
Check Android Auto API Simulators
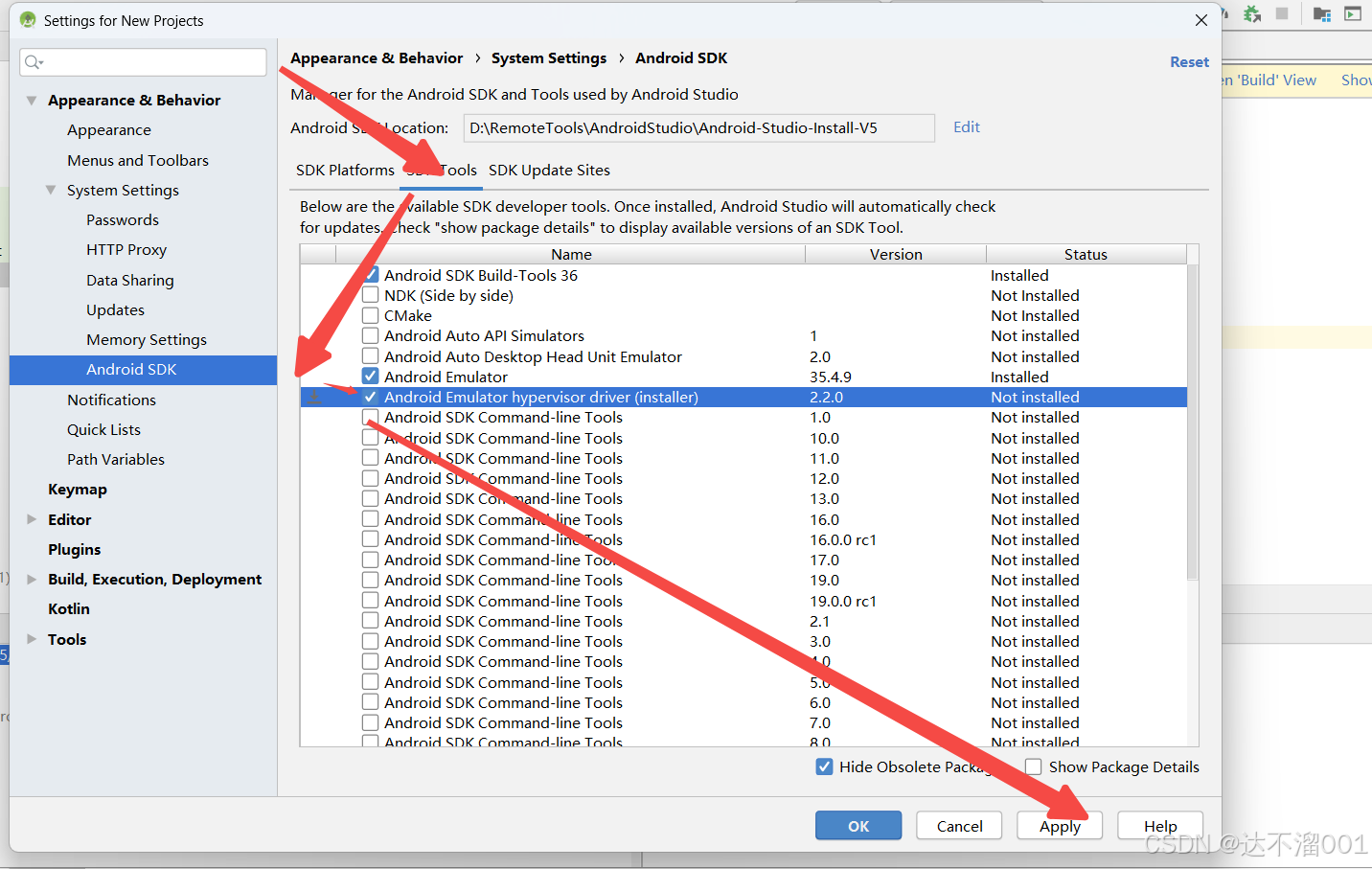[371, 335]
